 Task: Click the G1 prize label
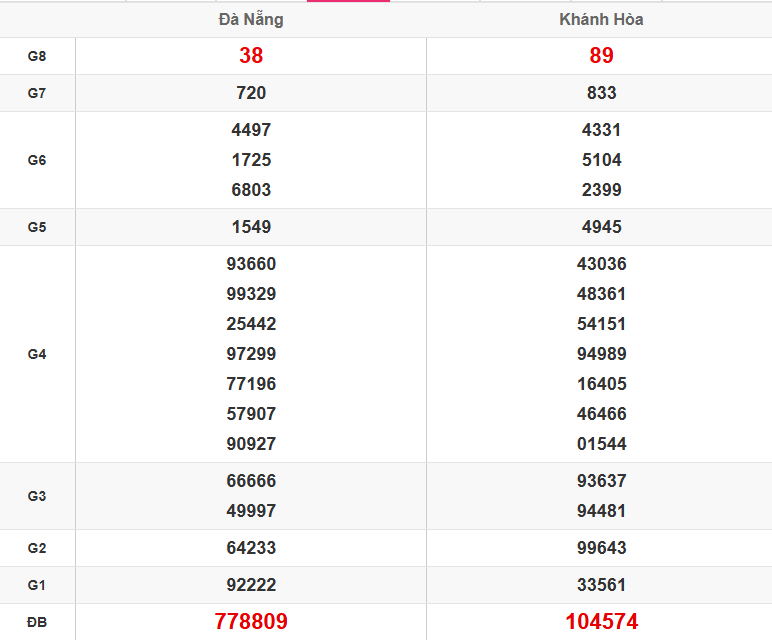(x=37, y=585)
